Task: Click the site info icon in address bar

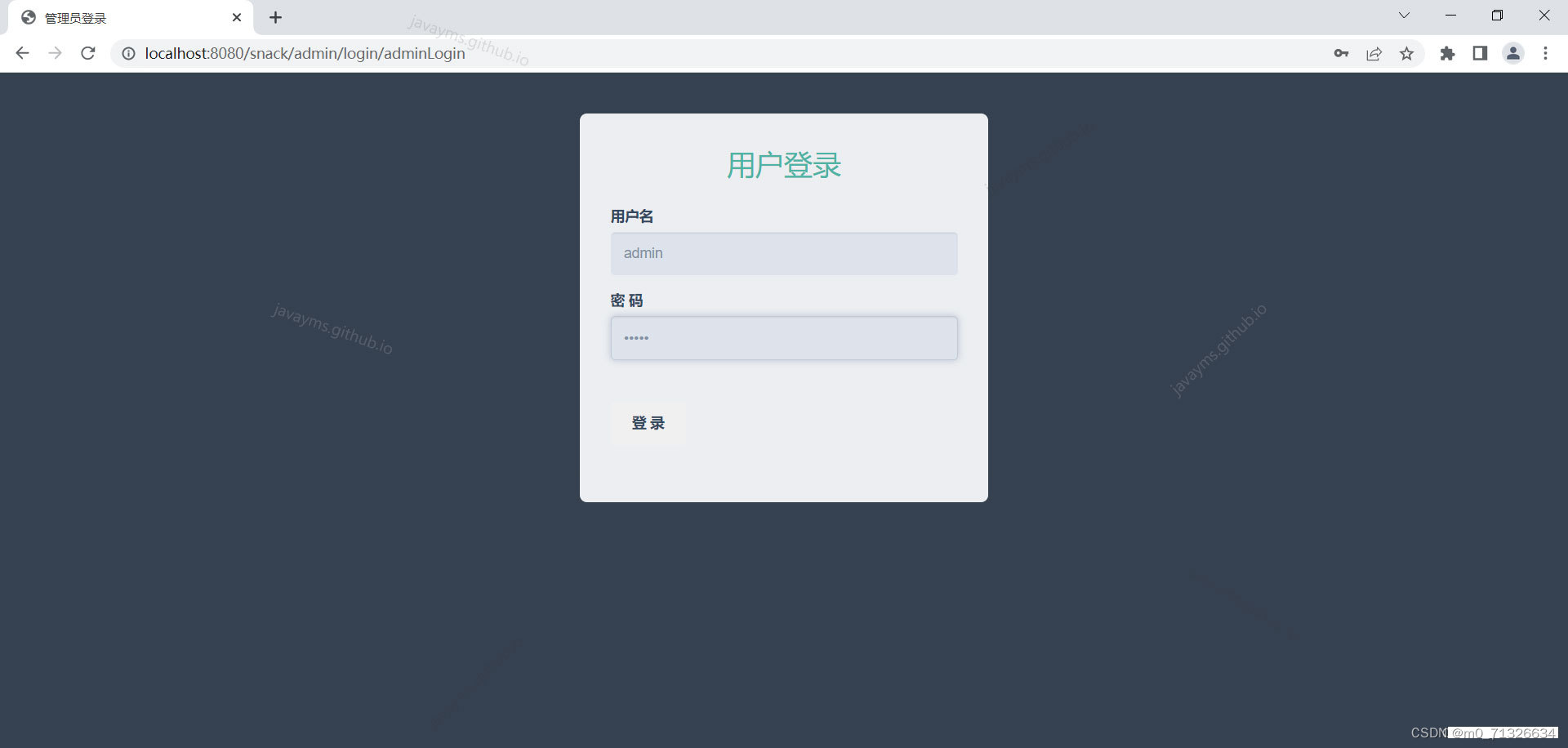Action: click(x=128, y=53)
